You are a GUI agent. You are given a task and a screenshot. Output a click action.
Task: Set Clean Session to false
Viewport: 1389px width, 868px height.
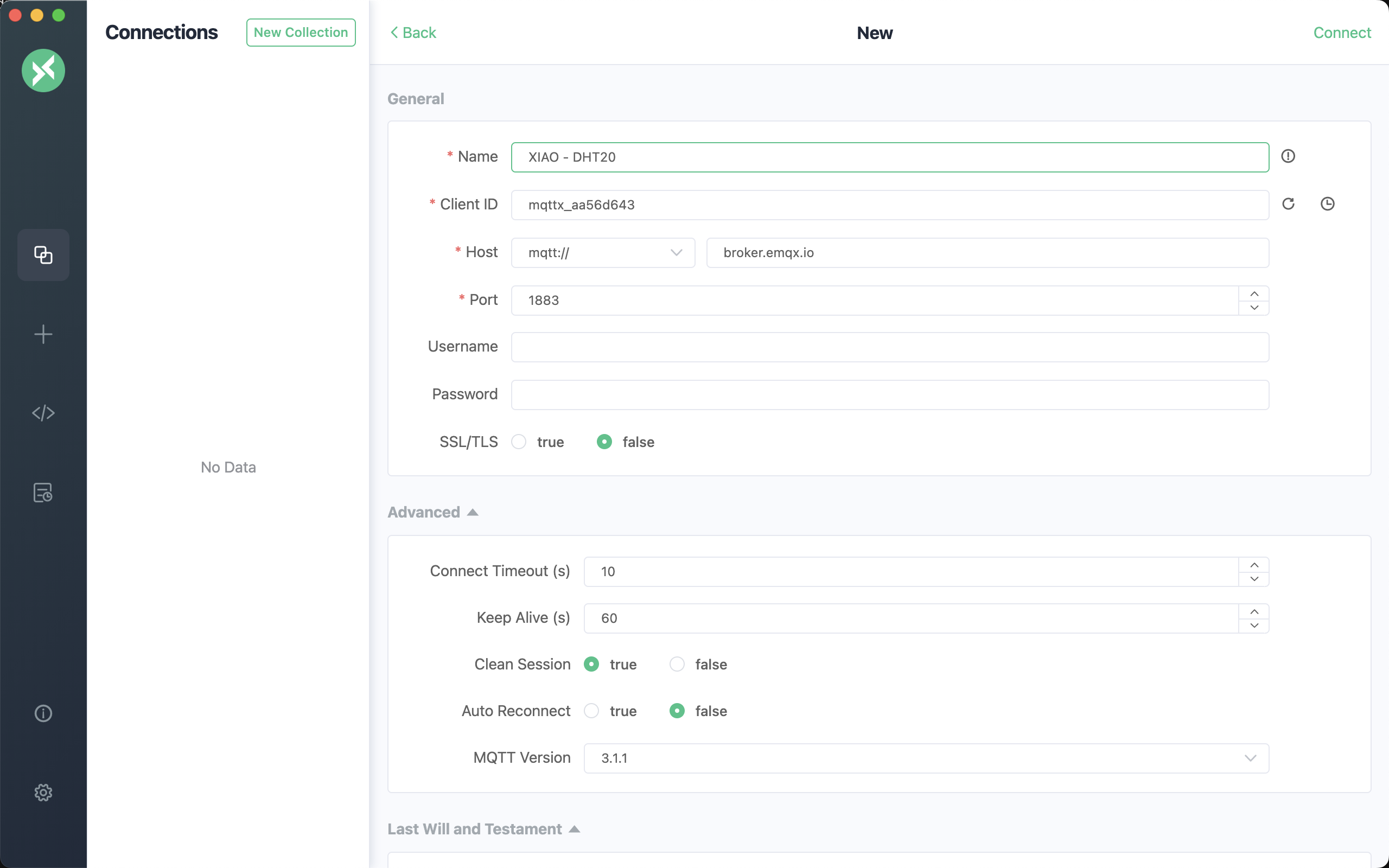(x=677, y=664)
